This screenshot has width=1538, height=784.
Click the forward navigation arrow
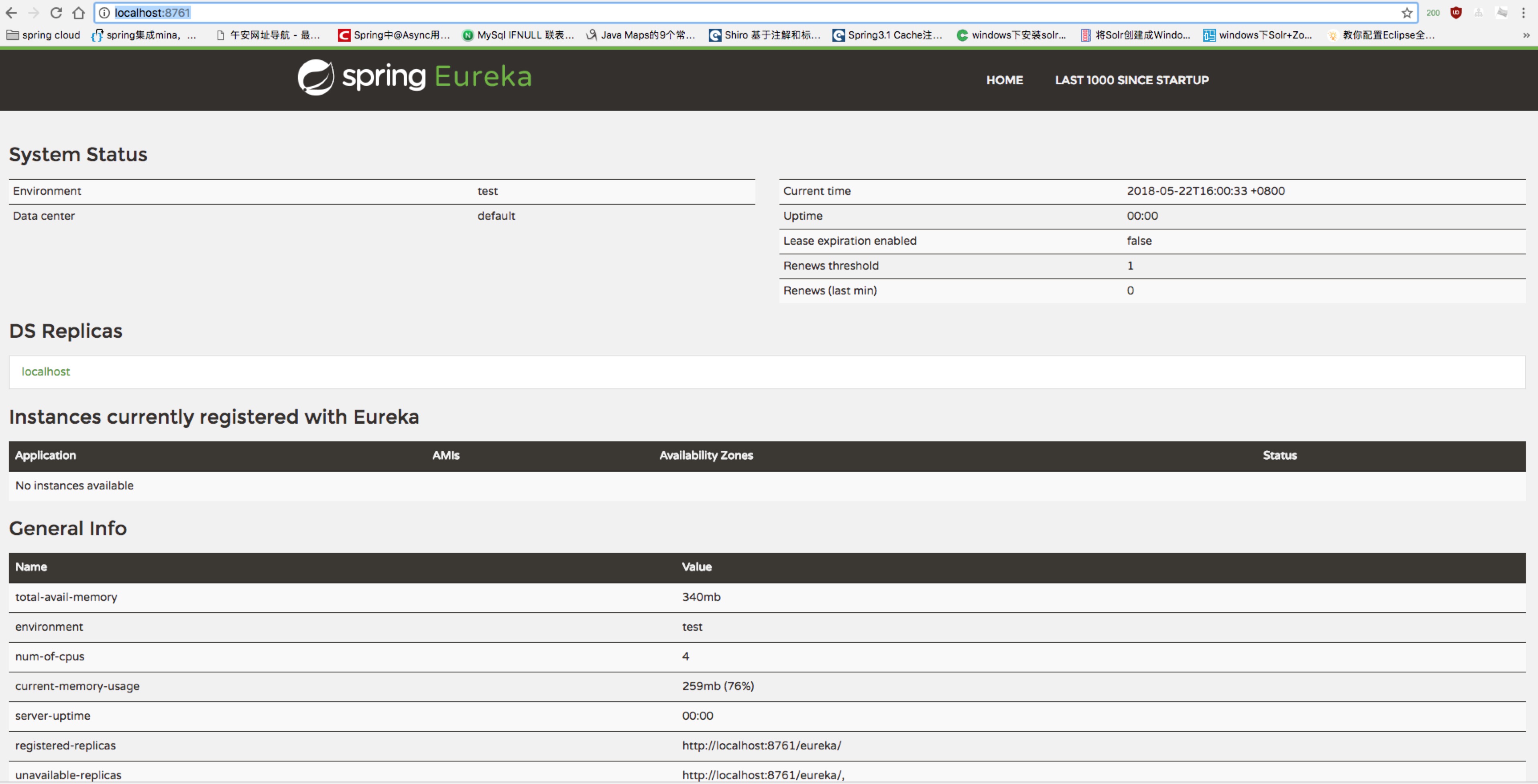tap(33, 12)
